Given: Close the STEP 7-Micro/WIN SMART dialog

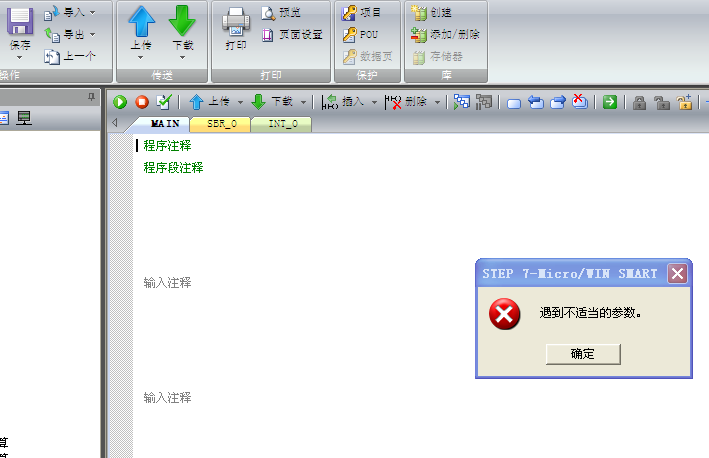Looking at the screenshot, I should [677, 274].
